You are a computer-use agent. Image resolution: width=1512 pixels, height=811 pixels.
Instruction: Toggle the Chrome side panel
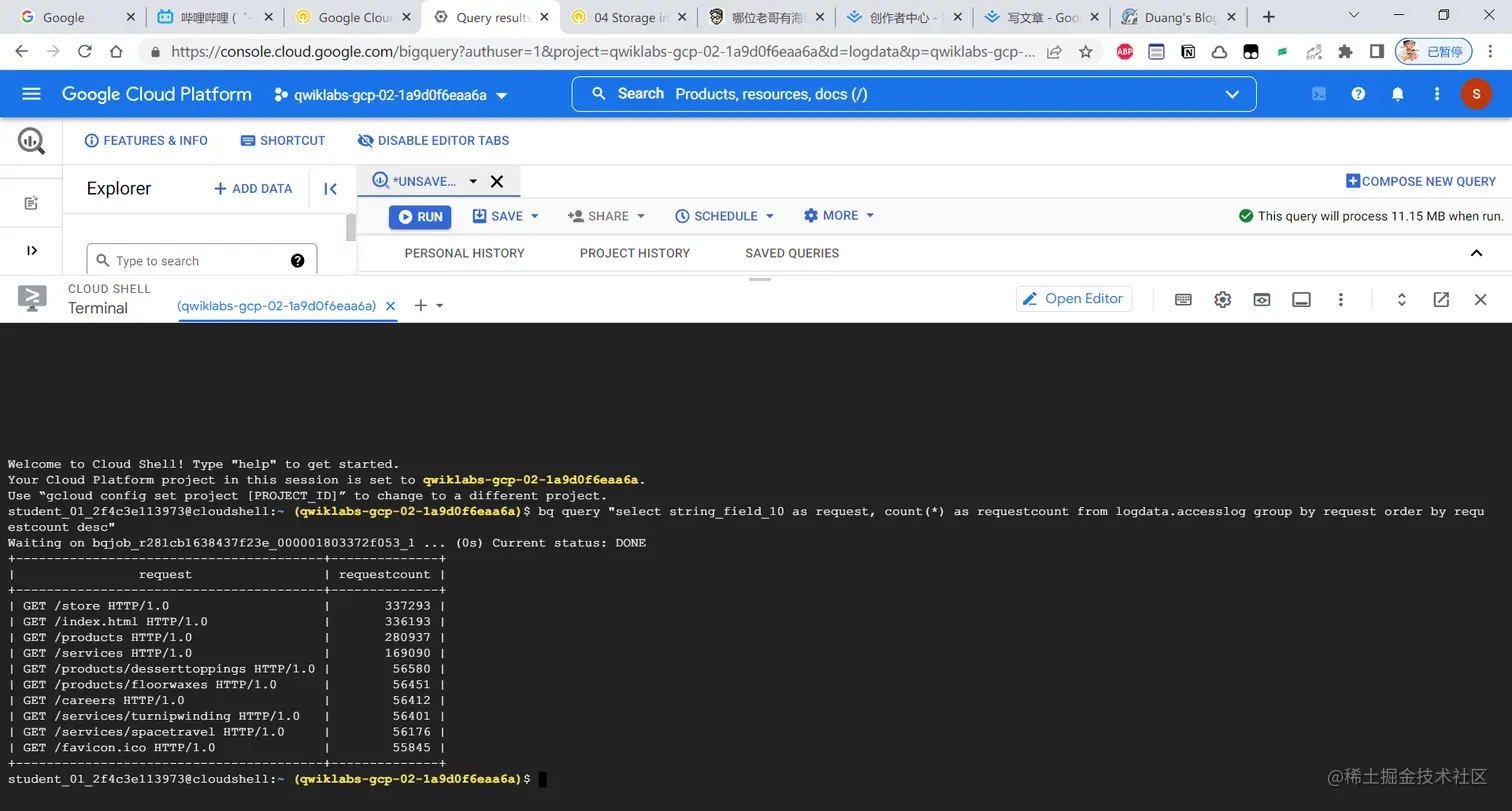[1377, 52]
